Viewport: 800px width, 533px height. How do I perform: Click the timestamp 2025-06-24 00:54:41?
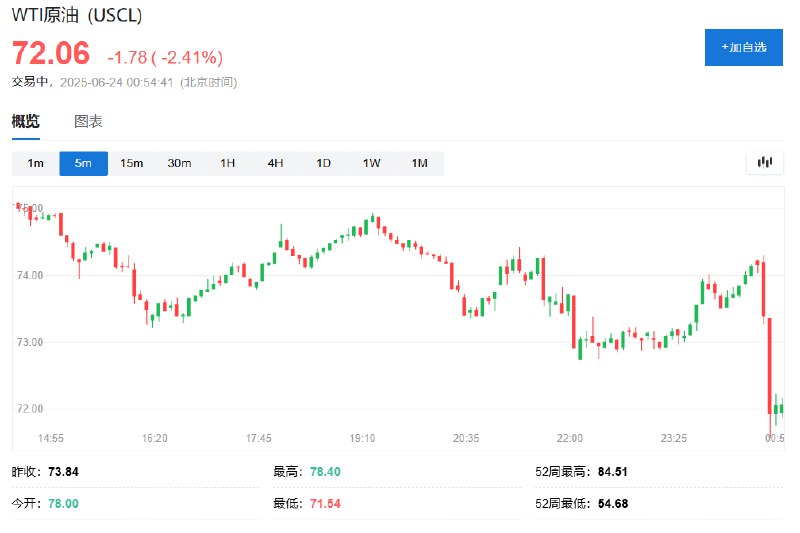pyautogui.click(x=117, y=82)
